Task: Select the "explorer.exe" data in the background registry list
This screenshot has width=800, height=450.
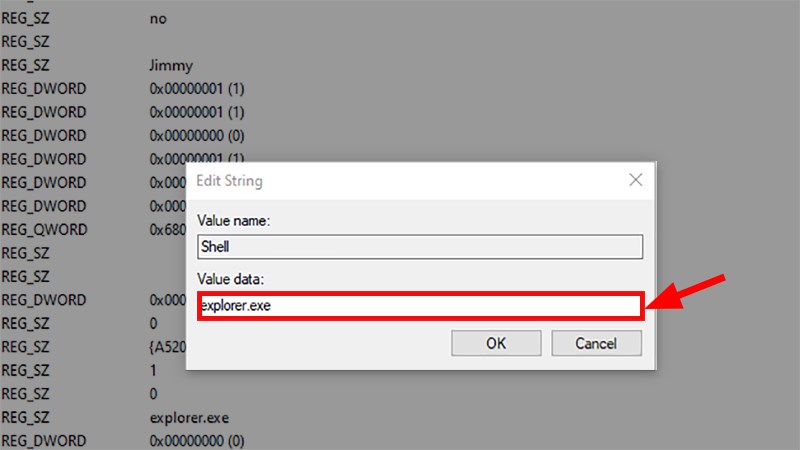Action: pyautogui.click(x=189, y=418)
